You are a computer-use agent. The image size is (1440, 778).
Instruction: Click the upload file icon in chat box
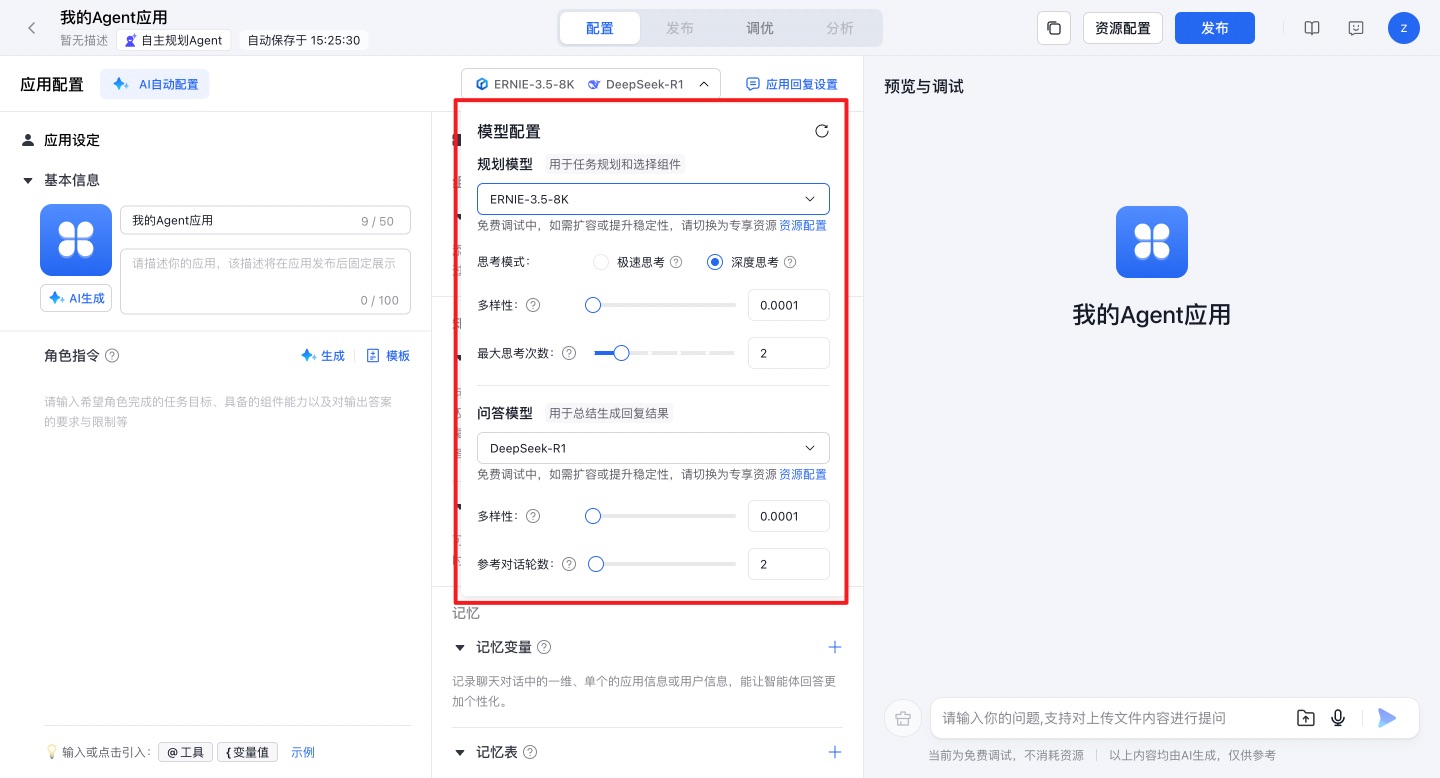[x=1306, y=718]
